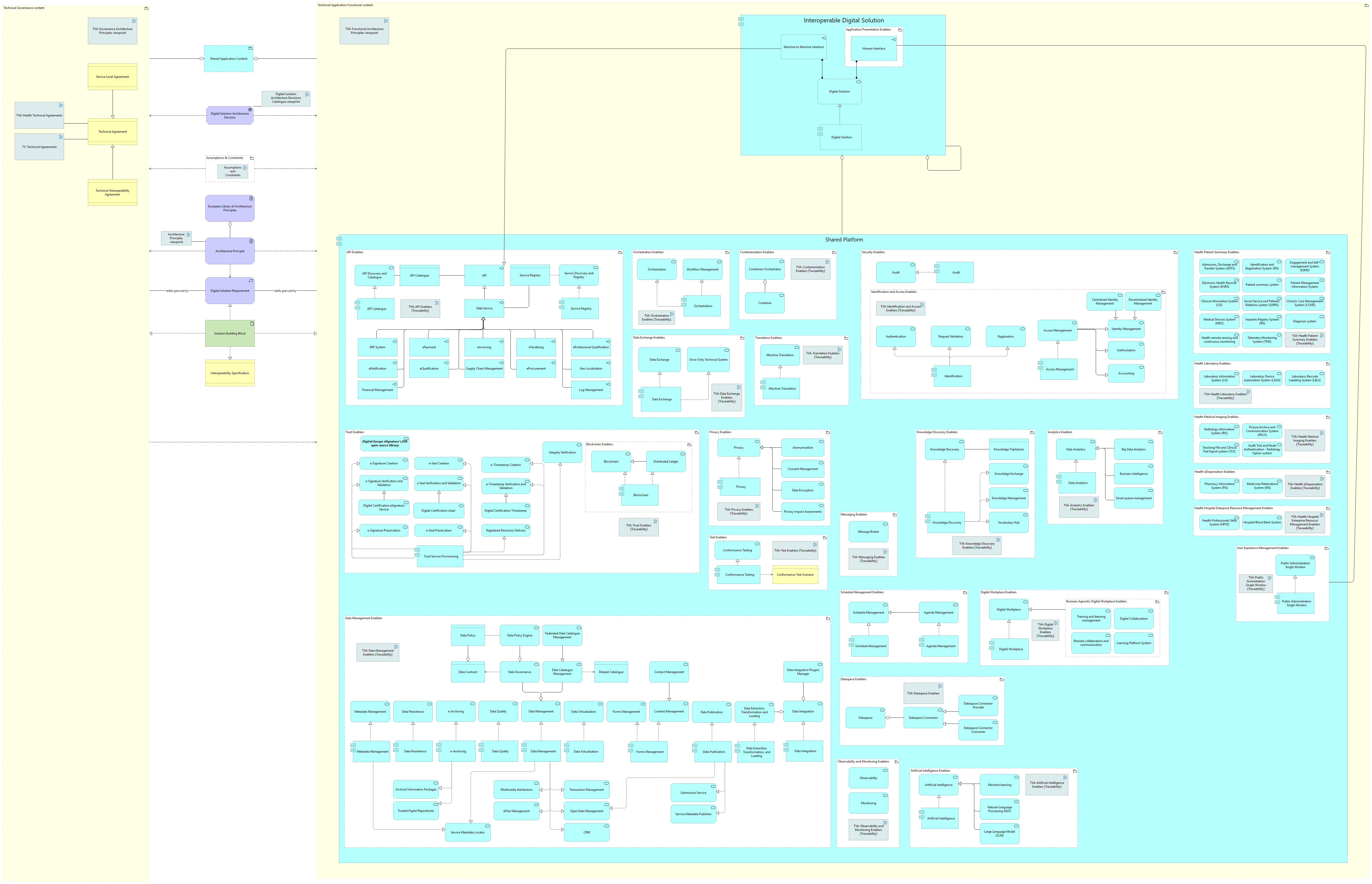Click the folder icon of Orchestration Enablers group
This screenshot has width=1372, height=884.
tap(727, 253)
